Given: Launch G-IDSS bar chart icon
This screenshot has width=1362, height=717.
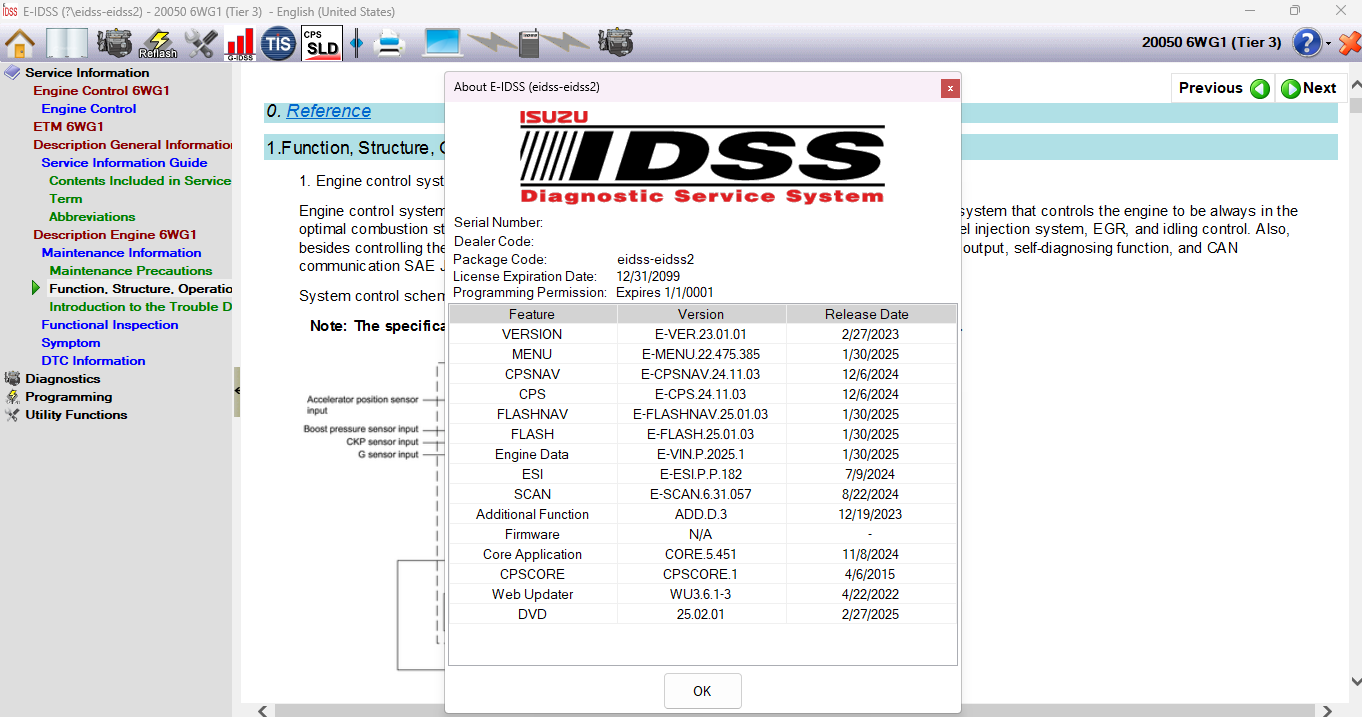Looking at the screenshot, I should (240, 44).
